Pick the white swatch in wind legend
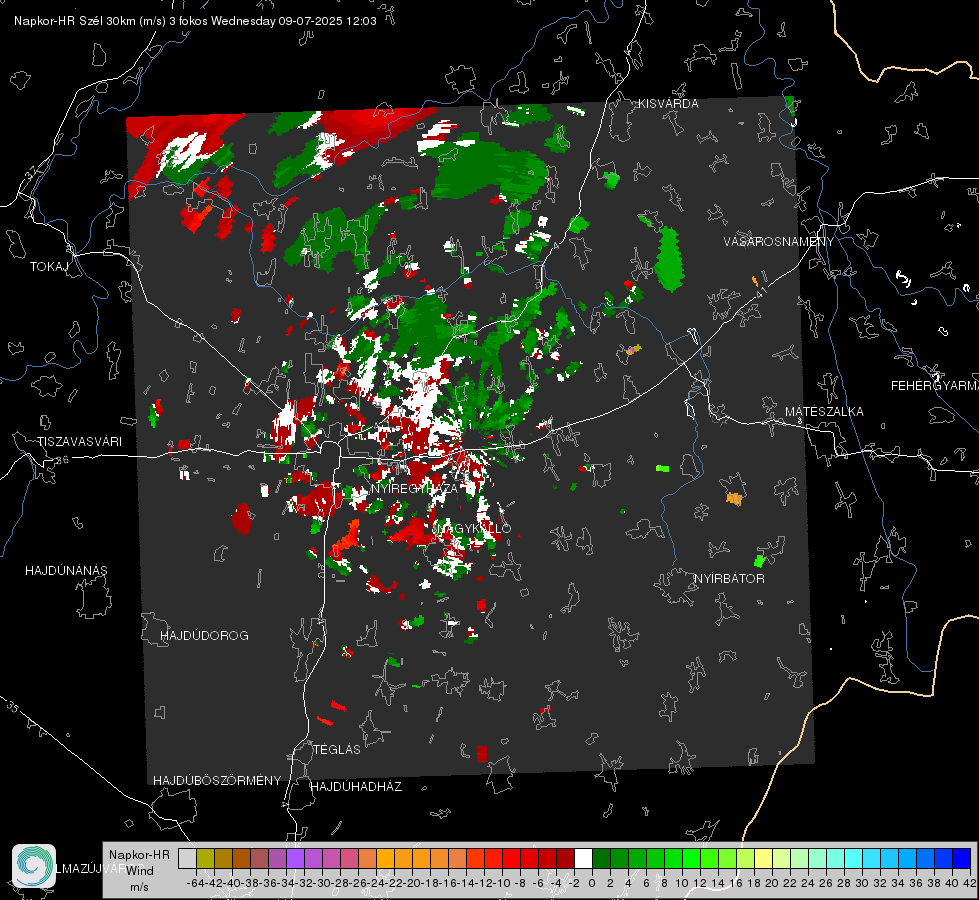Image resolution: width=979 pixels, height=900 pixels. point(583,858)
